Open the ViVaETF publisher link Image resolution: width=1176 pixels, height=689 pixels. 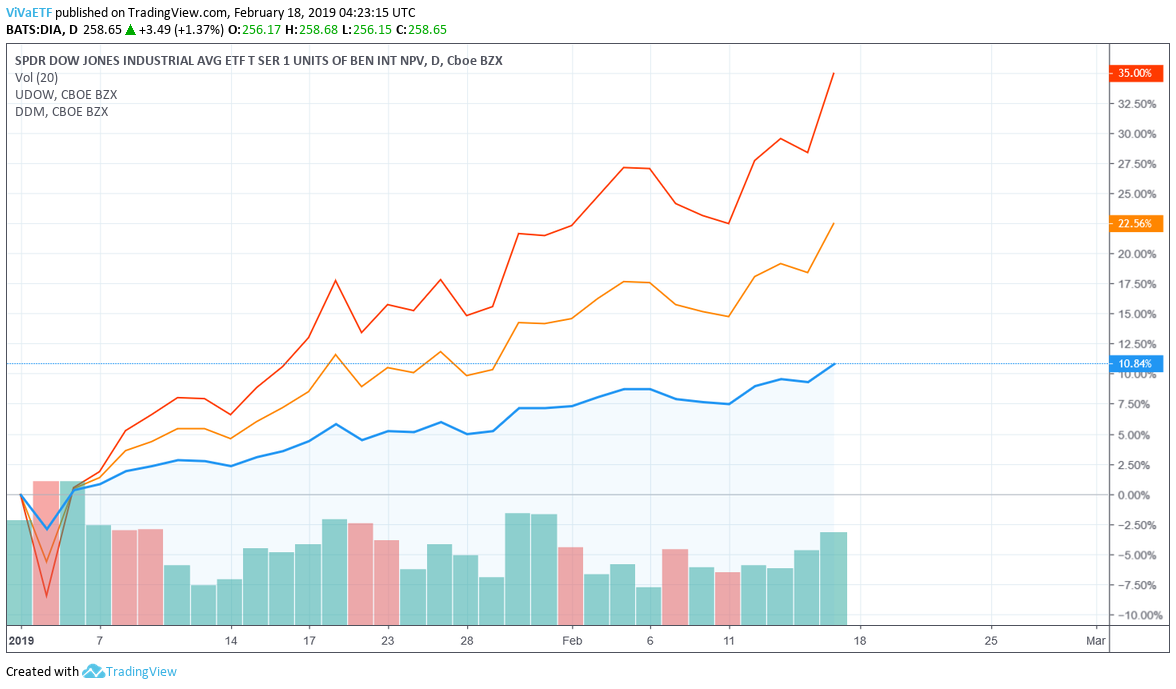point(28,13)
